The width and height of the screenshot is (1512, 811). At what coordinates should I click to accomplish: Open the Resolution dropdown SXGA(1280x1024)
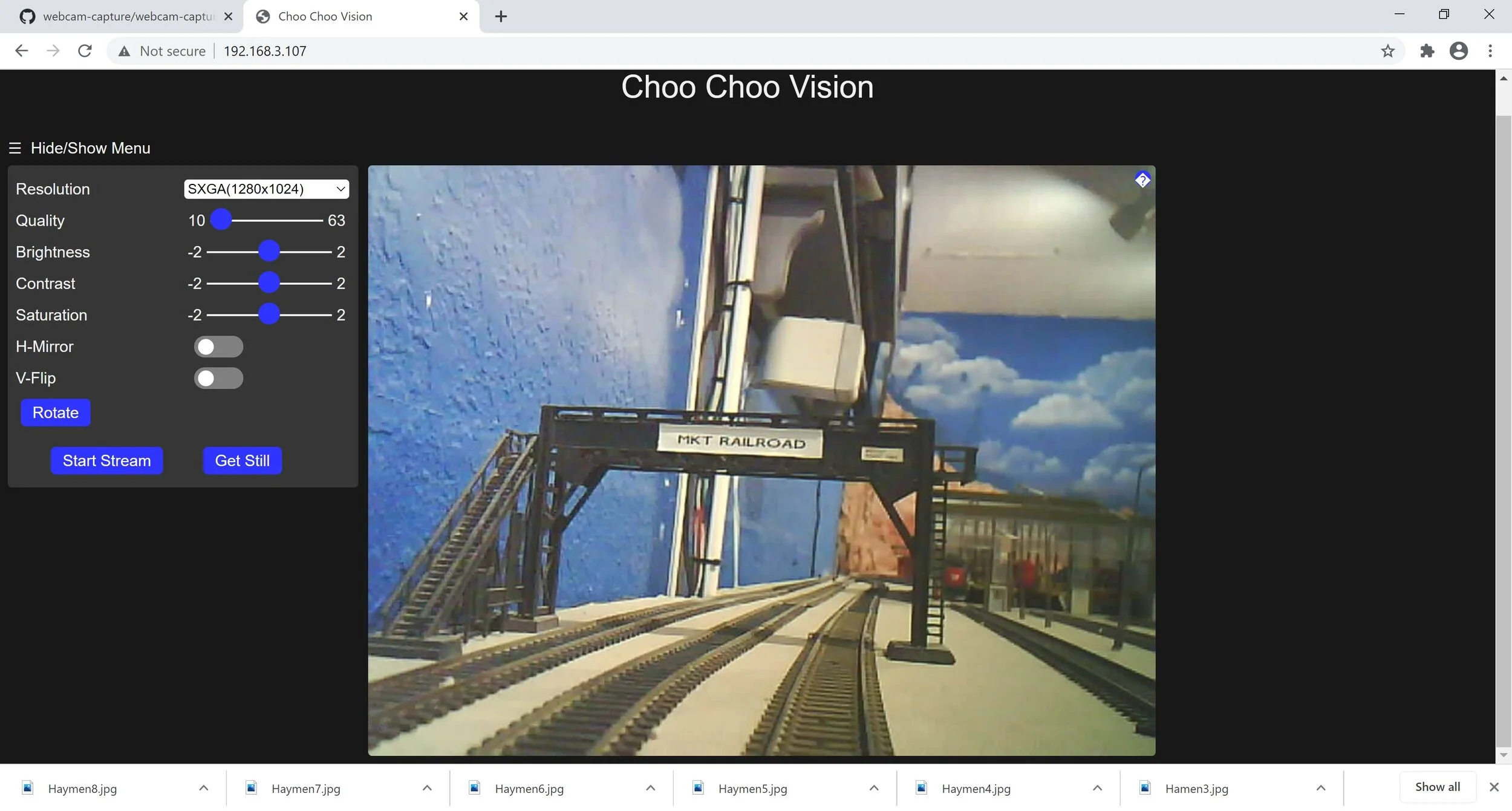click(266, 189)
